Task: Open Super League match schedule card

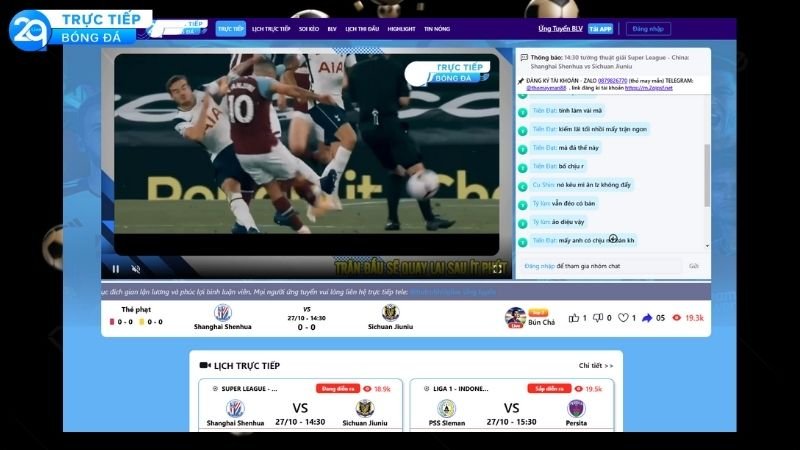Action: 300,406
